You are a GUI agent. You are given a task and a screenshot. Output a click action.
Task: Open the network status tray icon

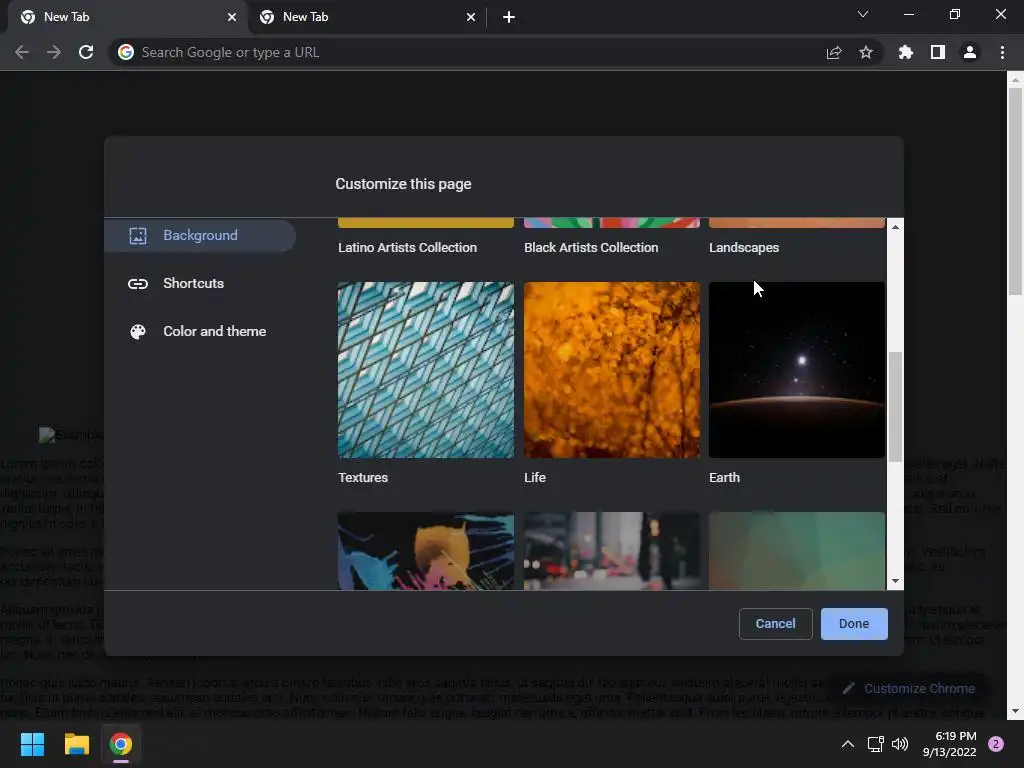pos(875,744)
